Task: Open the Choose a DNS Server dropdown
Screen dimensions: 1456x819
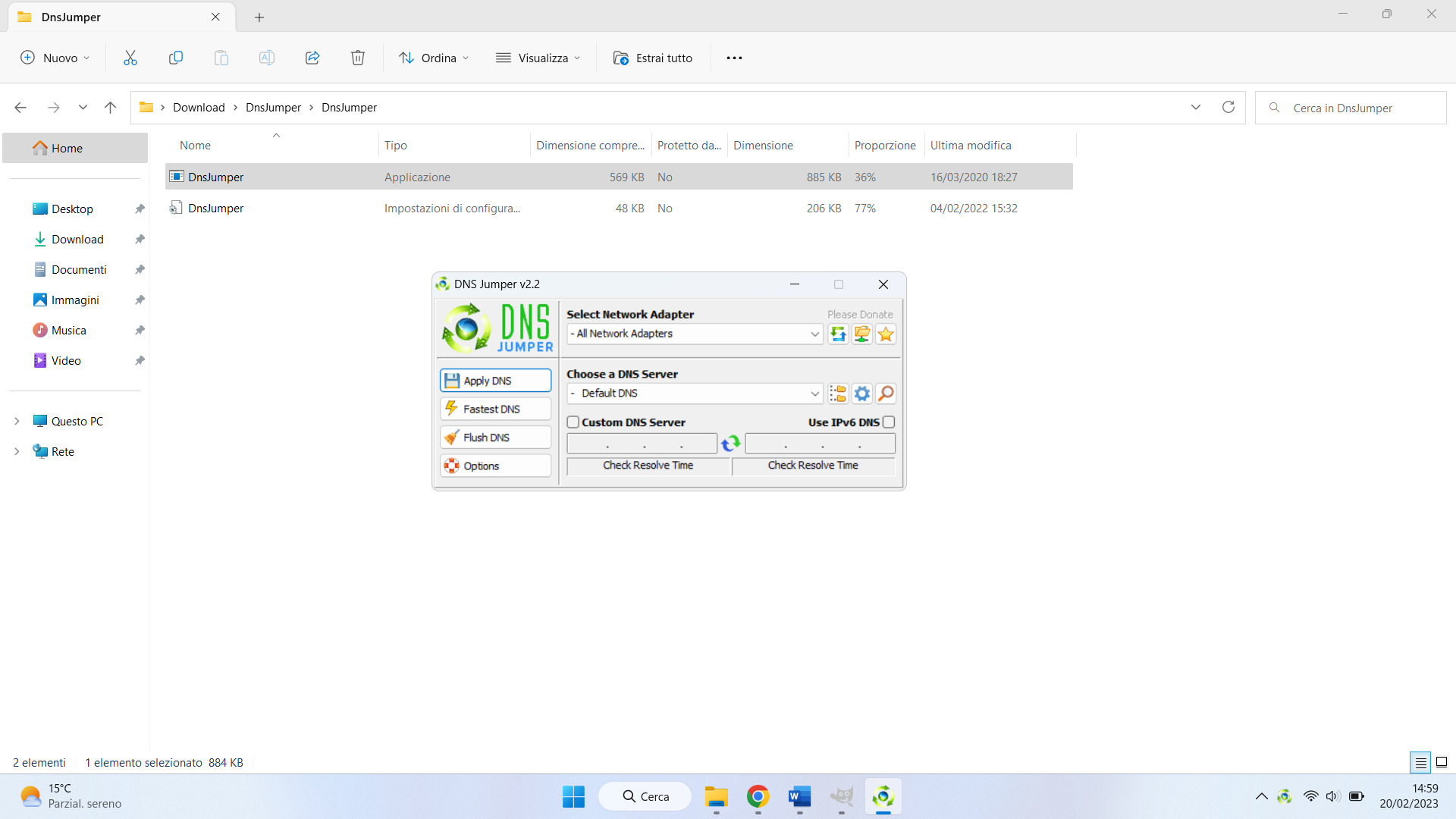Action: coord(814,393)
